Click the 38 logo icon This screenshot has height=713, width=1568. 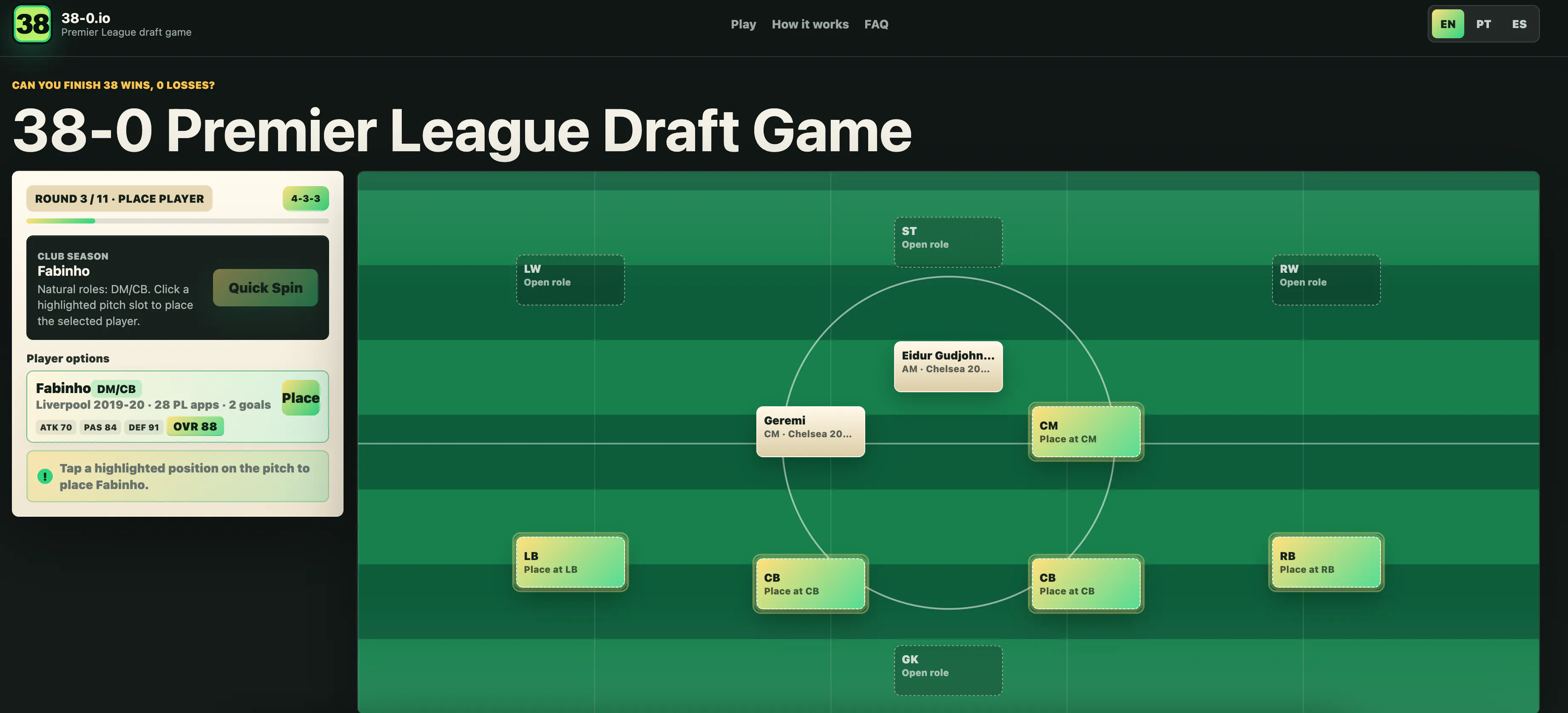(x=32, y=24)
